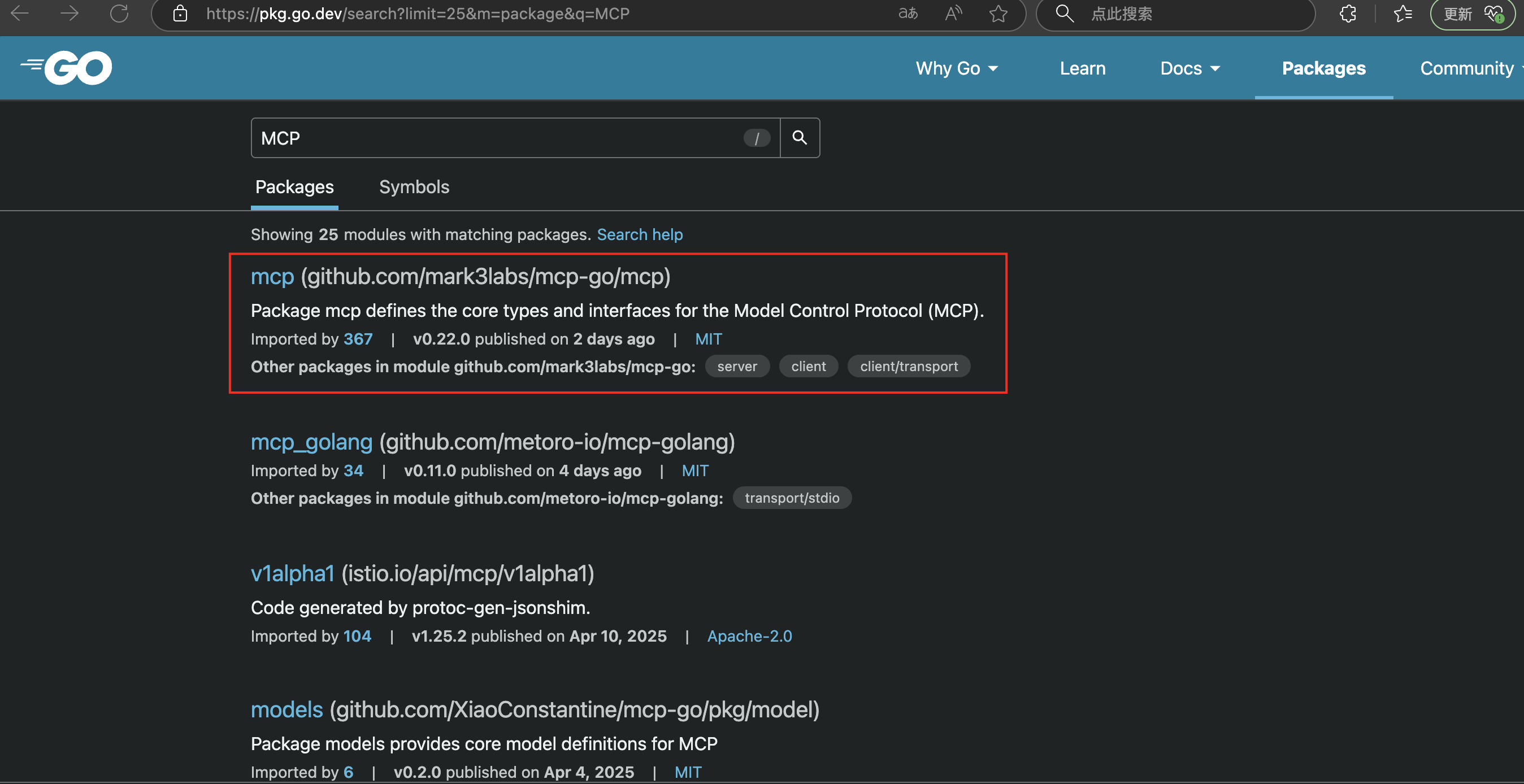1524x784 pixels.
Task: Click the Go logo in the navigation bar
Action: point(66,67)
